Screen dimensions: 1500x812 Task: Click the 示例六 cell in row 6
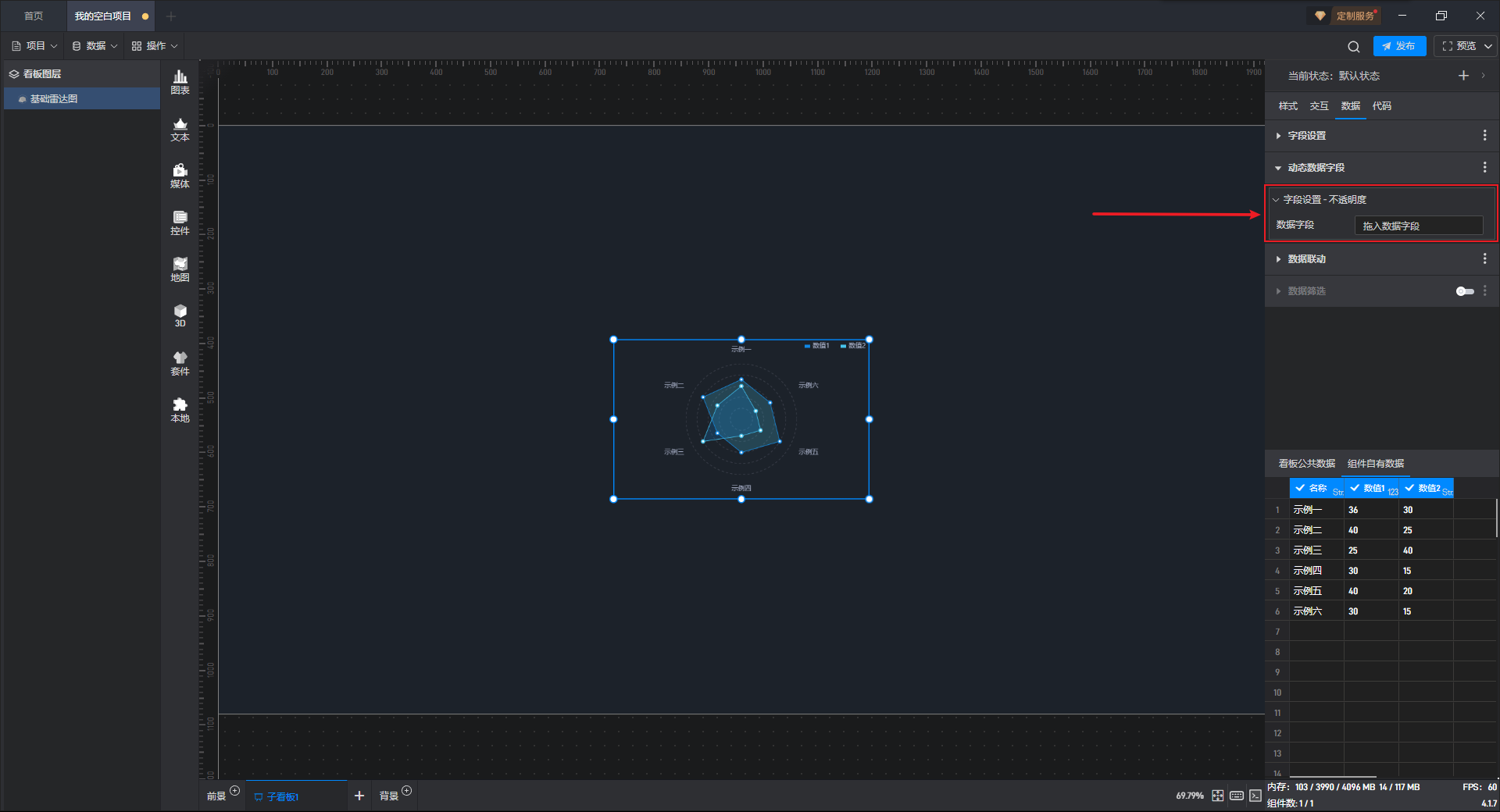[x=1316, y=611]
